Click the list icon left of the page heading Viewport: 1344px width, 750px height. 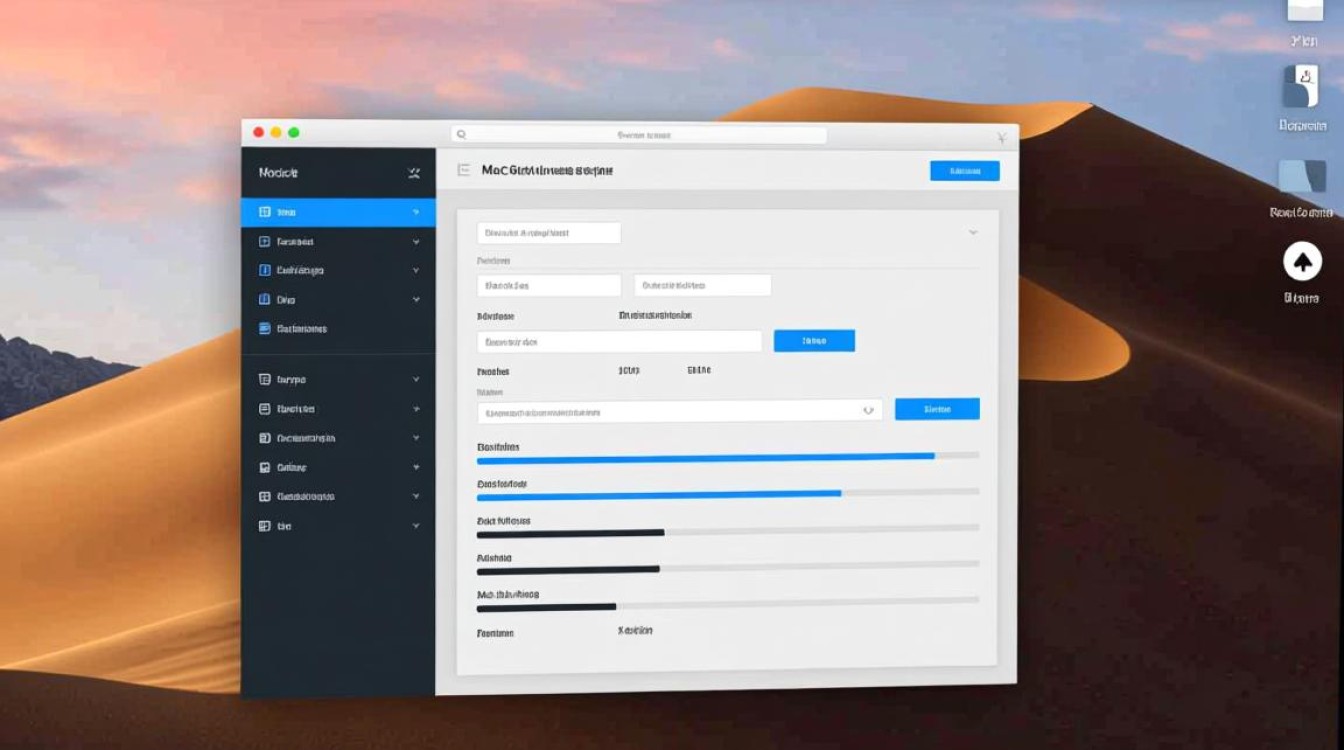463,171
